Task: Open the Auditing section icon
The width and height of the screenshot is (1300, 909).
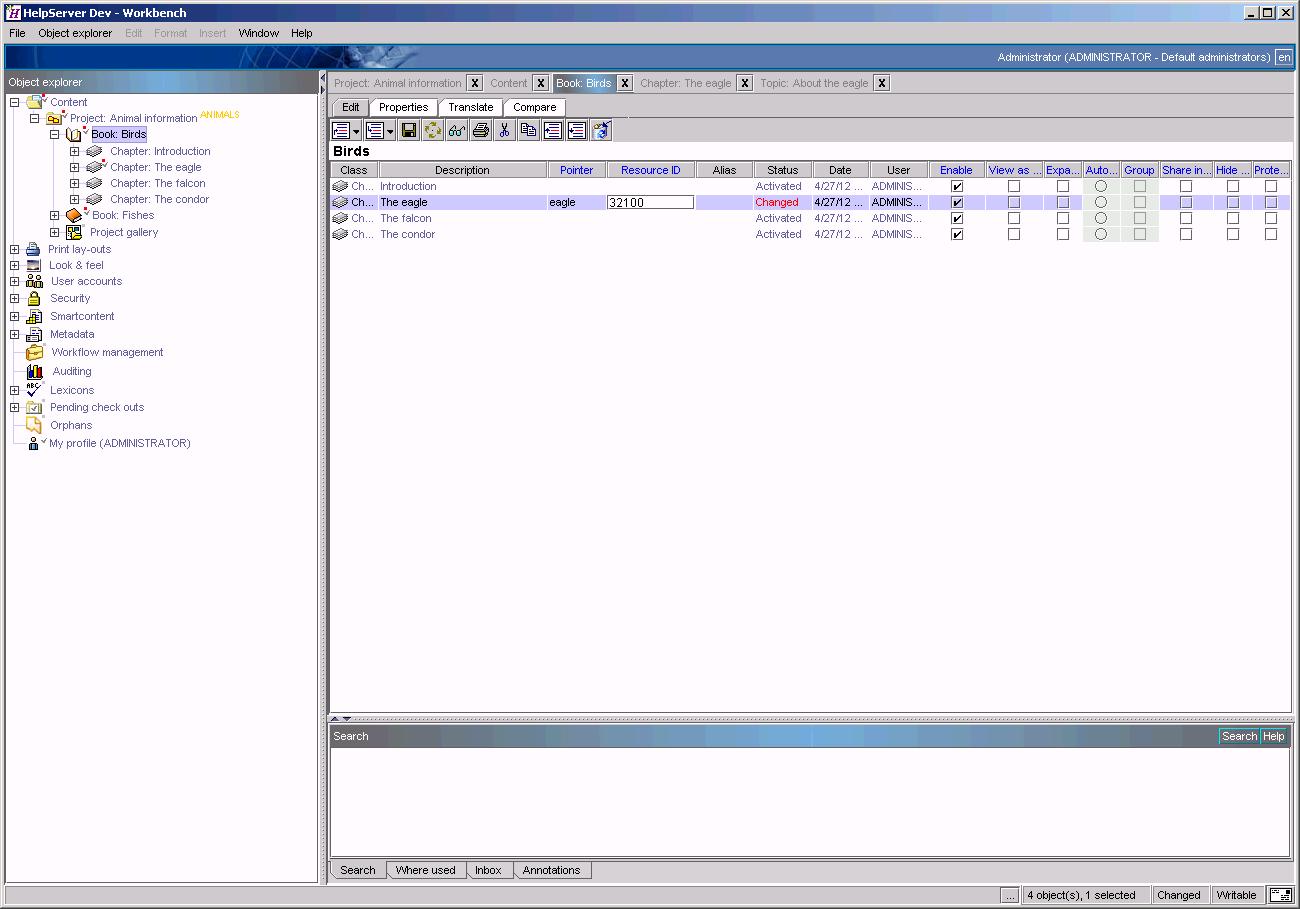Action: point(35,371)
